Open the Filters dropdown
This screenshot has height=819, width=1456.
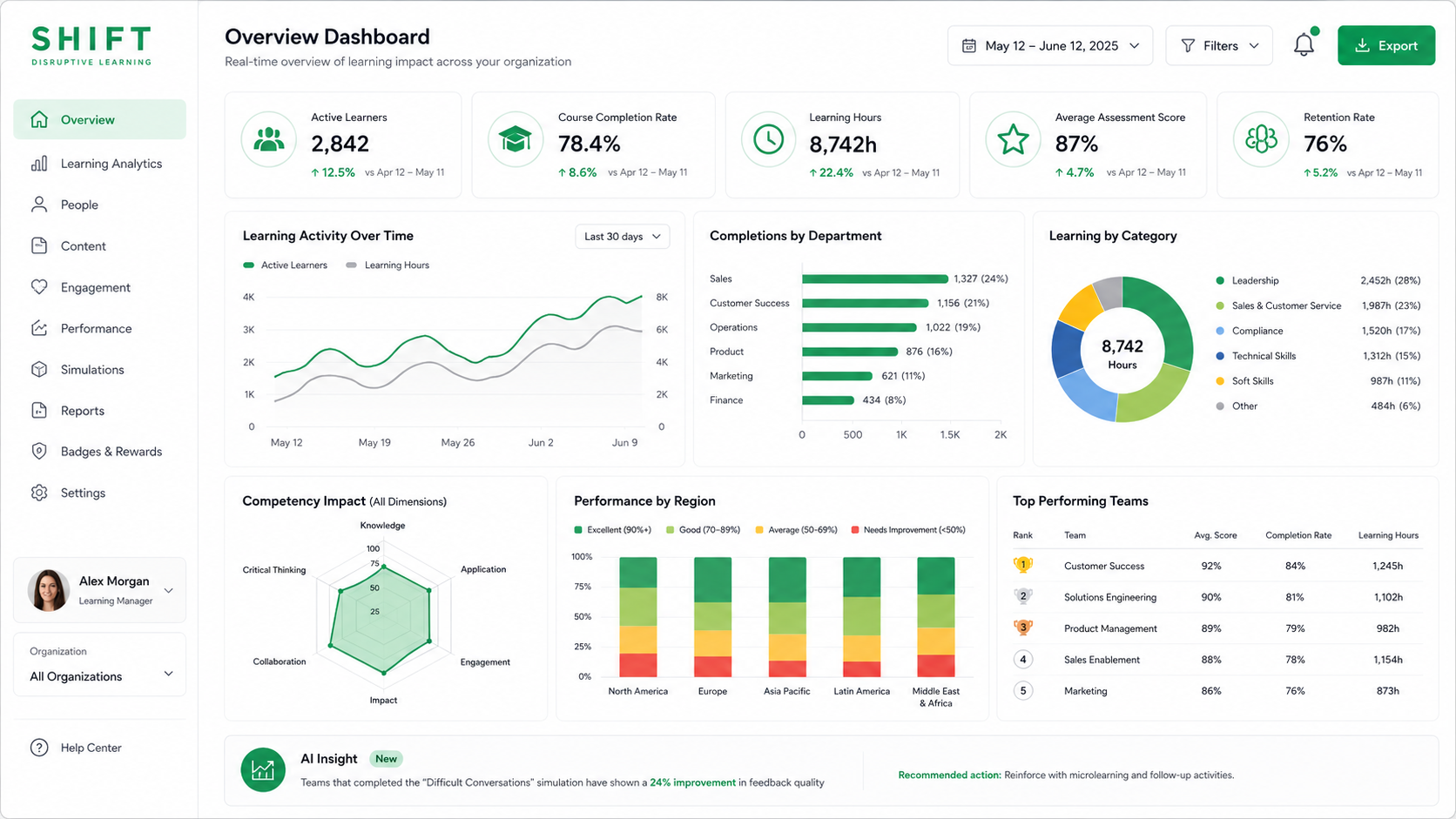coord(1219,45)
